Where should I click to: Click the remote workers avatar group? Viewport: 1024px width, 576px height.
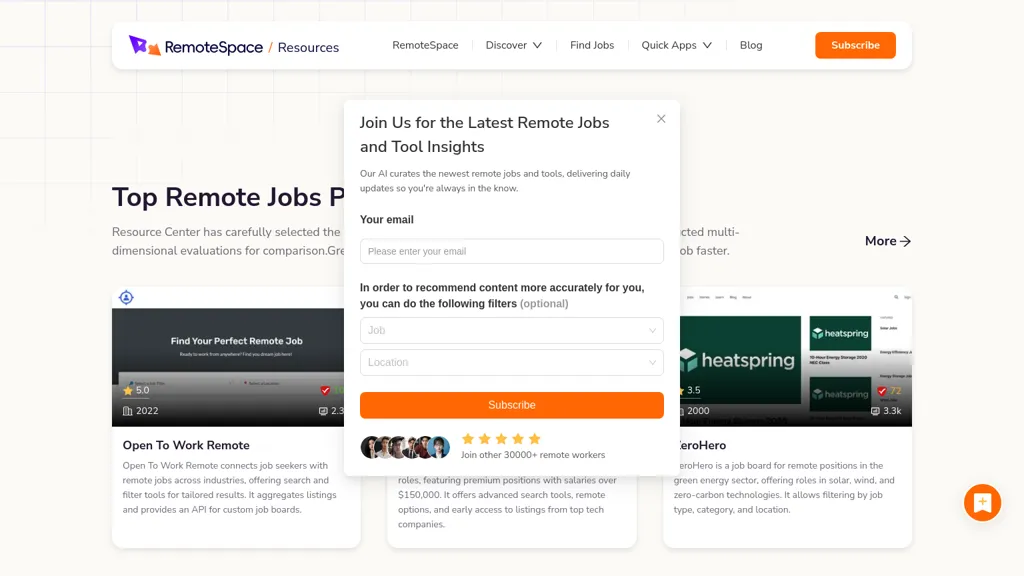[404, 447]
